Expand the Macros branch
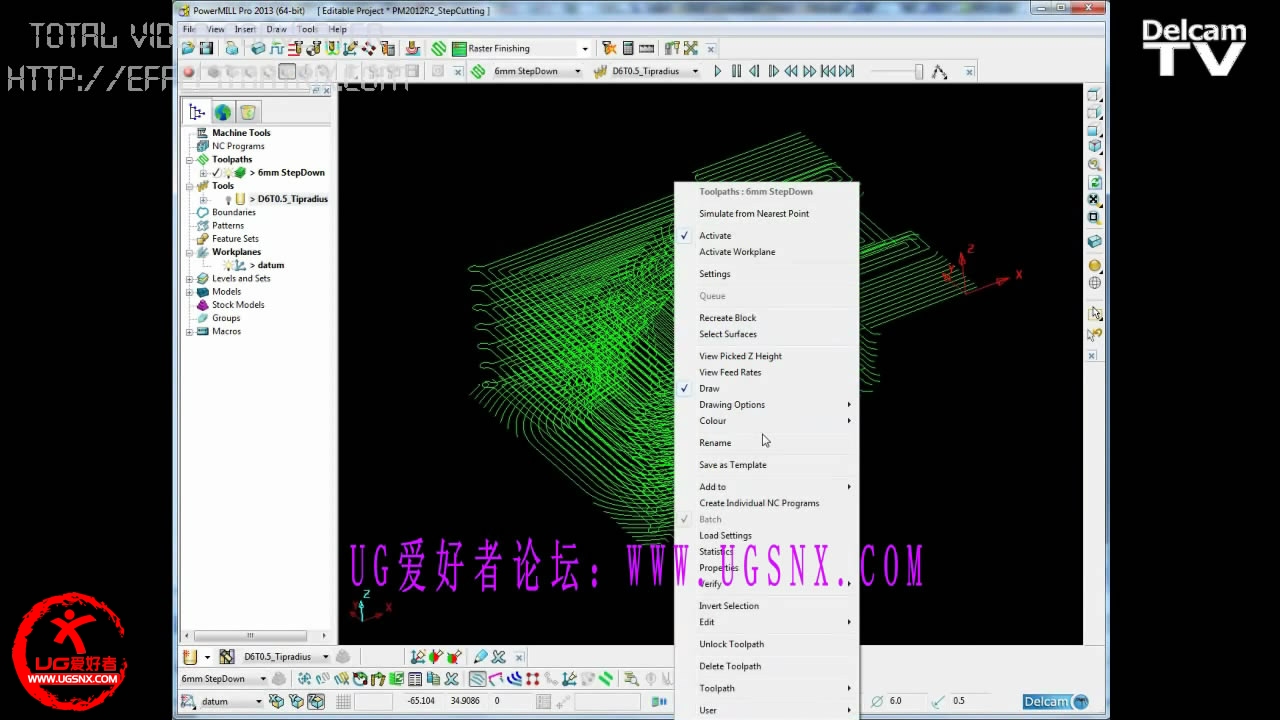1280x720 pixels. tap(189, 331)
